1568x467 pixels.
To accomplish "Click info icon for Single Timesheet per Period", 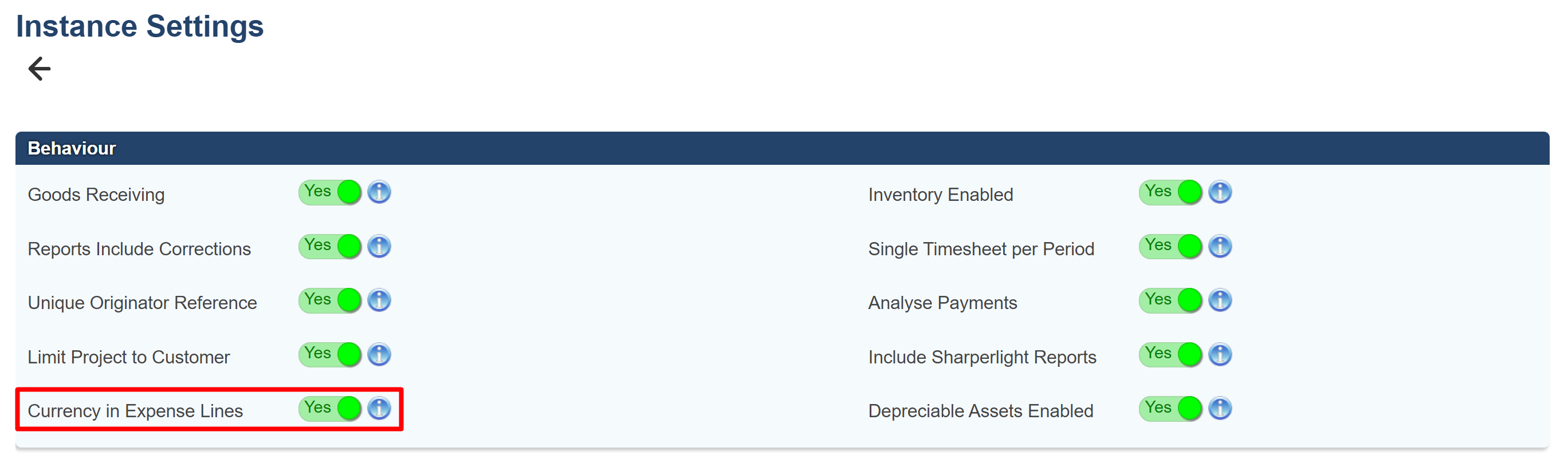I will [1220, 246].
